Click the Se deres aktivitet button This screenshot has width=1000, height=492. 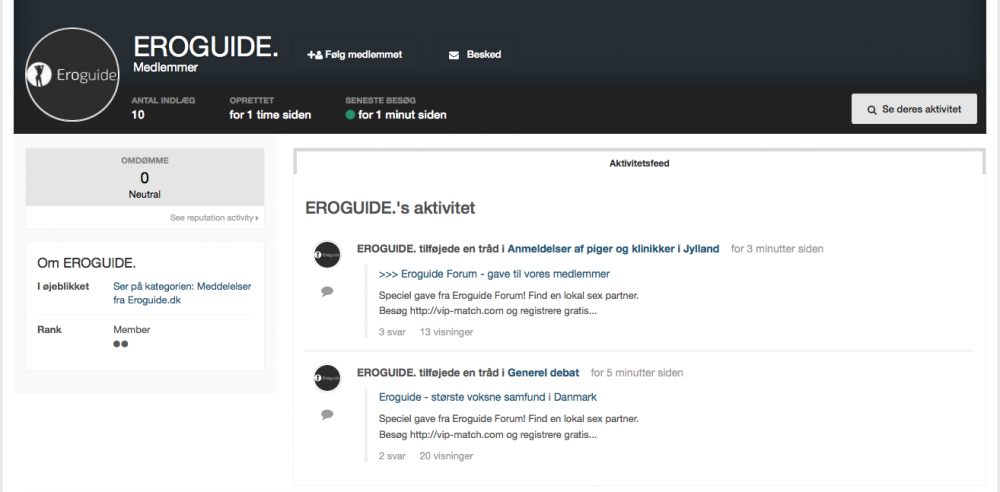tap(914, 109)
